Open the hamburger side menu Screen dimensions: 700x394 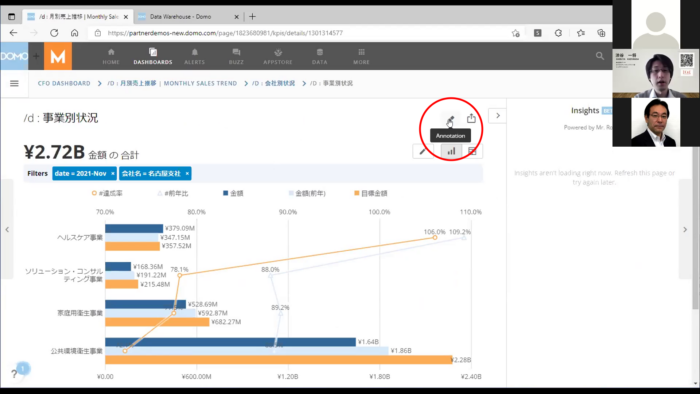[x=14, y=83]
